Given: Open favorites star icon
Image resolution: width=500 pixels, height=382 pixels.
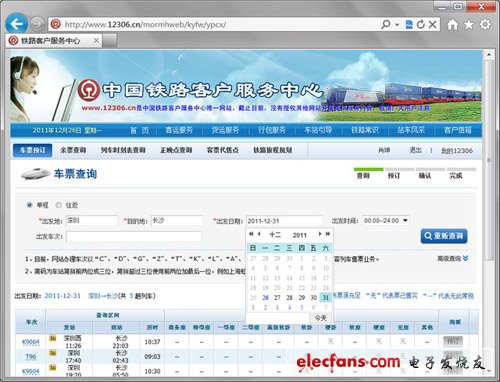Looking at the screenshot, I should pyautogui.click(x=469, y=24).
